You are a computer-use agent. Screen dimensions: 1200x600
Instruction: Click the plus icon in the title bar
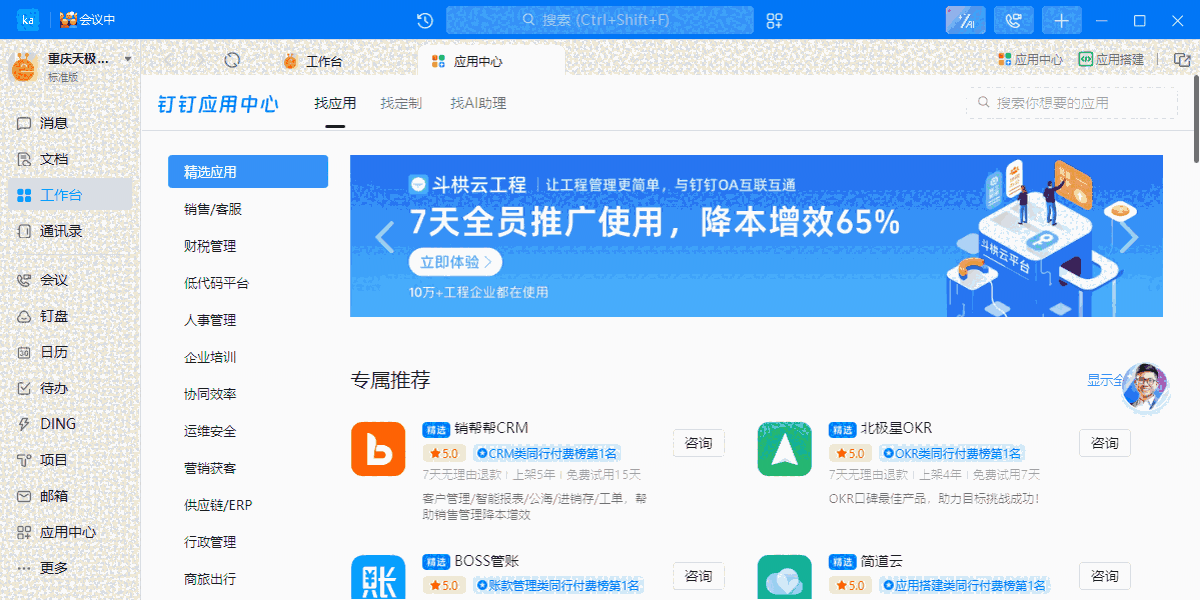(1061, 19)
